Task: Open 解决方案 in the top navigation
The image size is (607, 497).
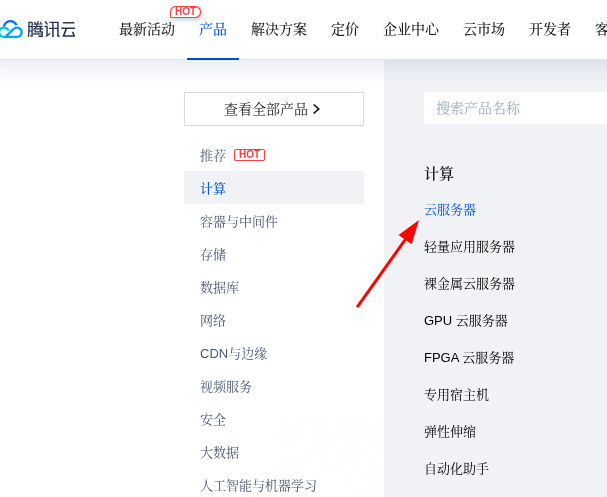Action: pyautogui.click(x=279, y=29)
